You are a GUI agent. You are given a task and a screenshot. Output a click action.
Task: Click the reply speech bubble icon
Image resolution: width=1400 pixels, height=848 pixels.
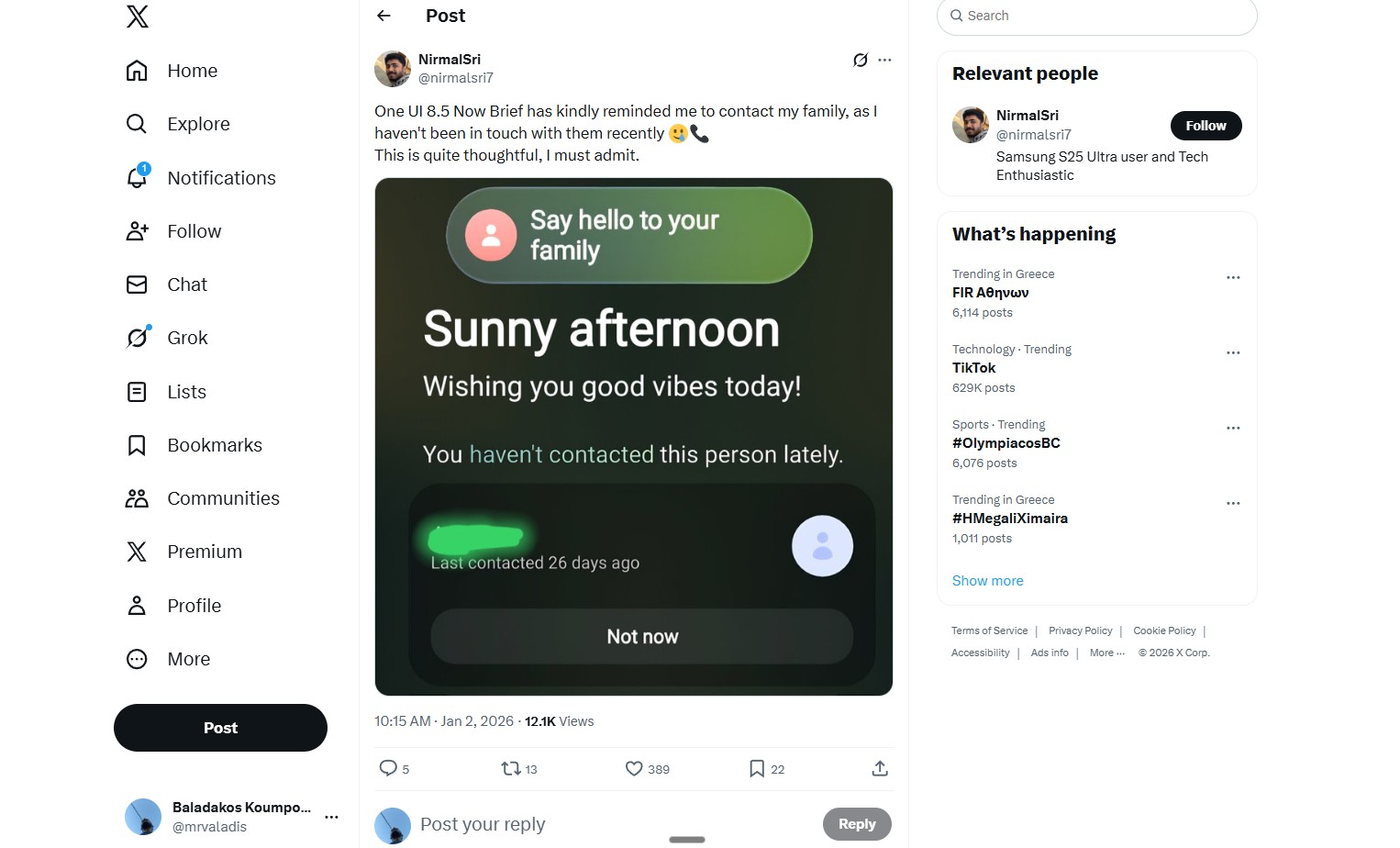[x=388, y=768]
